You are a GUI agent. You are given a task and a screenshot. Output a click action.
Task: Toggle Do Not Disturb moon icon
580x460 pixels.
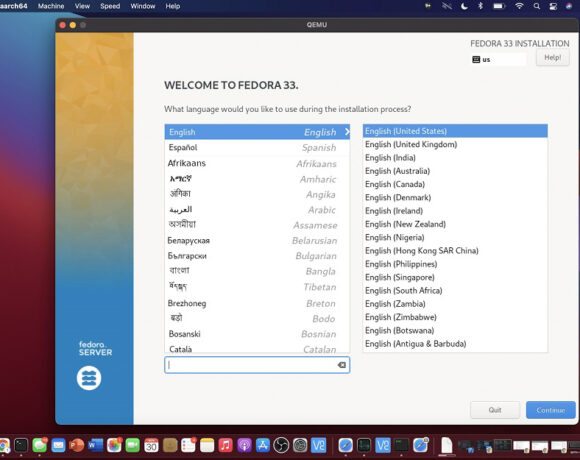[464, 6]
